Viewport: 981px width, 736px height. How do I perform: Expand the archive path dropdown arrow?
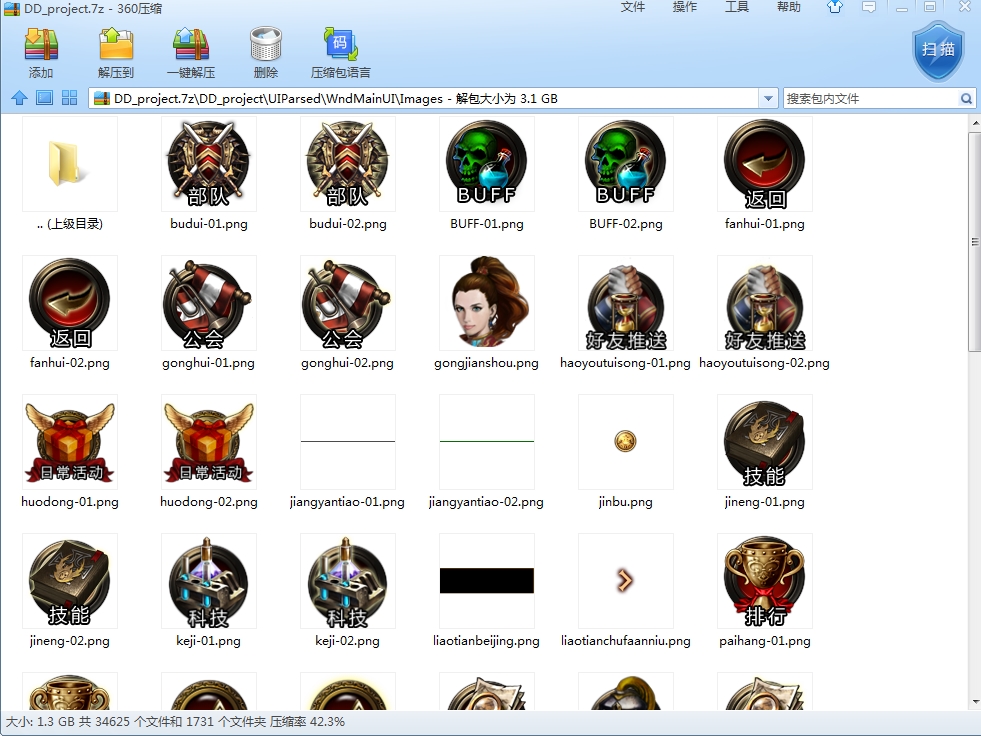768,99
